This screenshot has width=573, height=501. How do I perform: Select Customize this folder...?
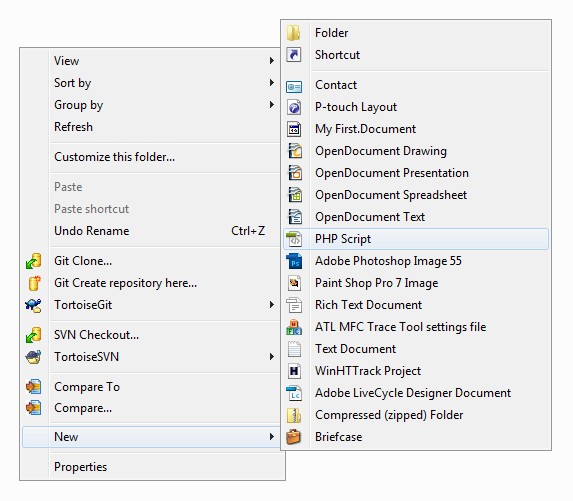pos(152,157)
